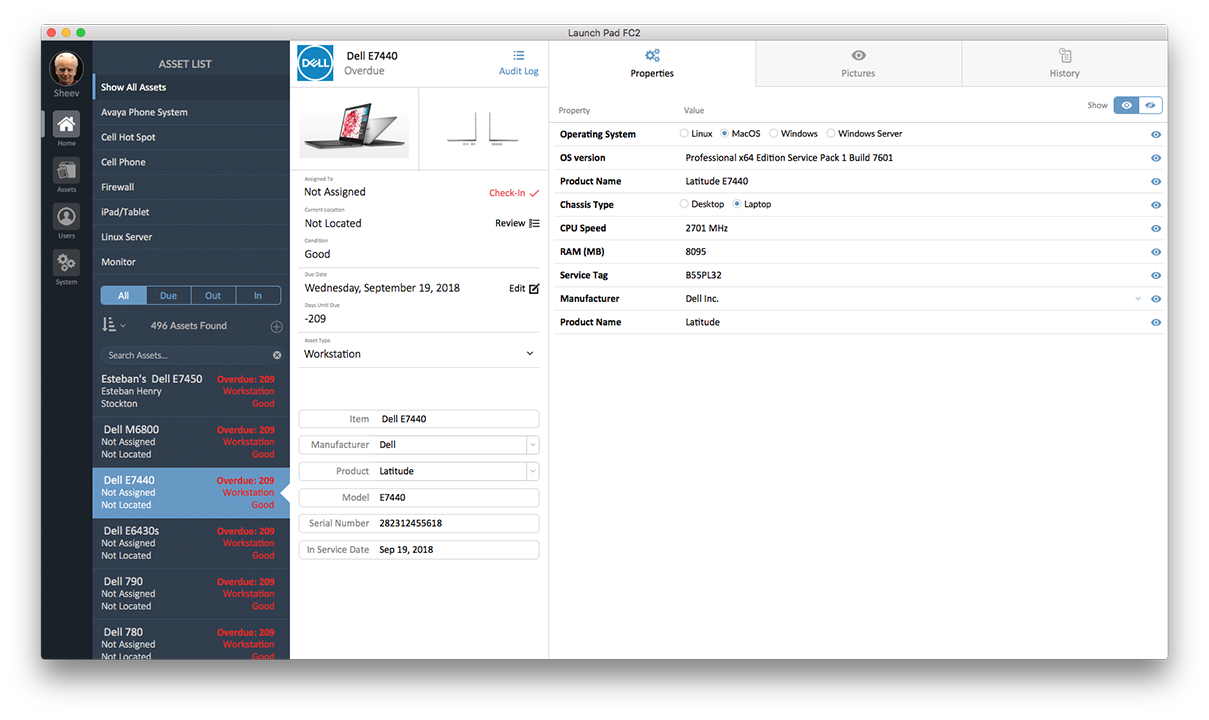Click the laptop side-profile thumbnail
The width and height of the screenshot is (1209, 720).
tap(481, 129)
